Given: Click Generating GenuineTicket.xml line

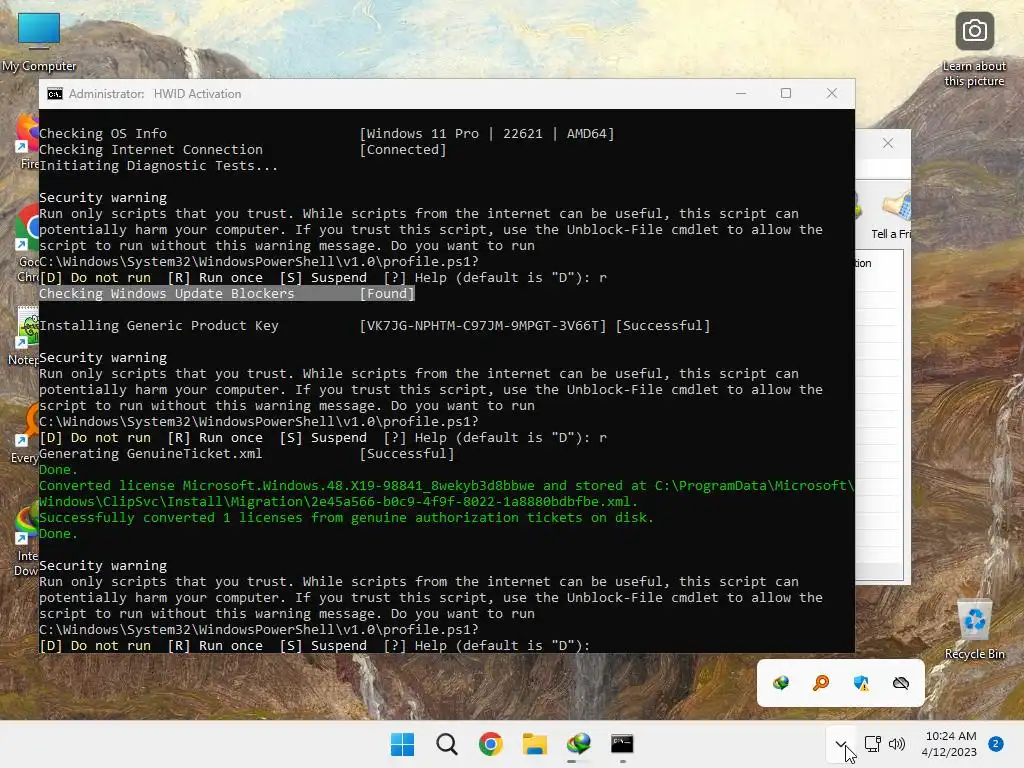Looking at the screenshot, I should 246,453.
